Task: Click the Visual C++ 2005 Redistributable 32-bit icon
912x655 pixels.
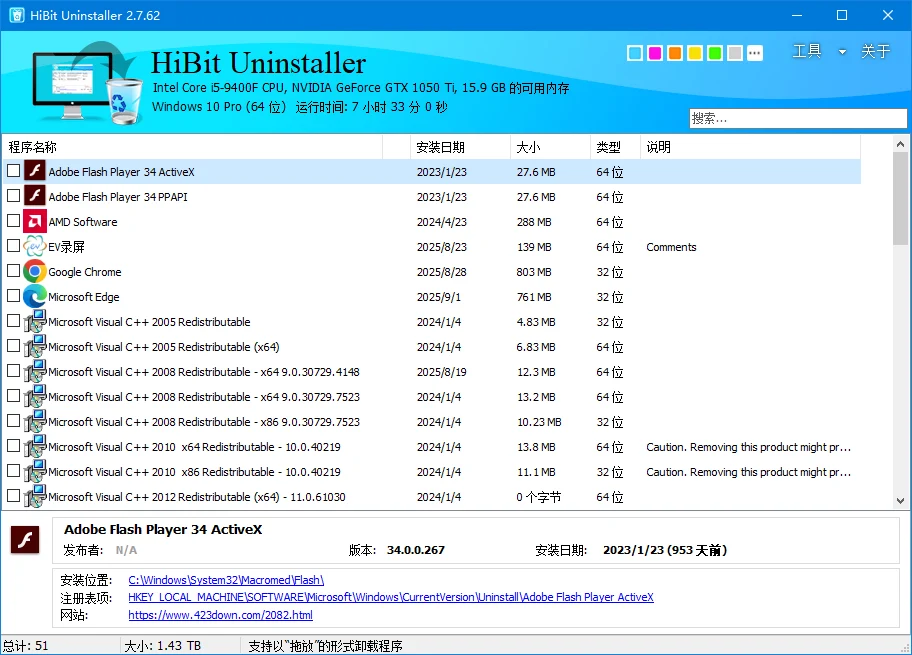Action: pos(35,322)
